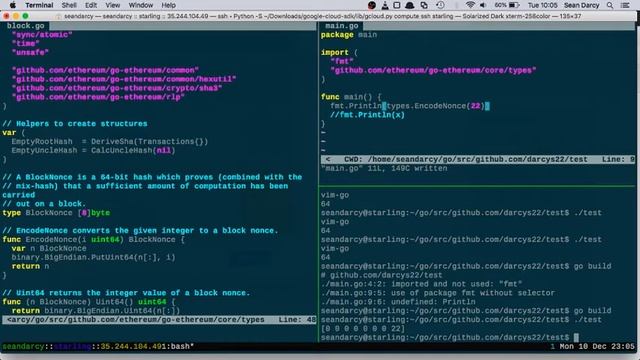
Task: Click the 'type BlockNonce [8]byte' line
Action: point(56,213)
